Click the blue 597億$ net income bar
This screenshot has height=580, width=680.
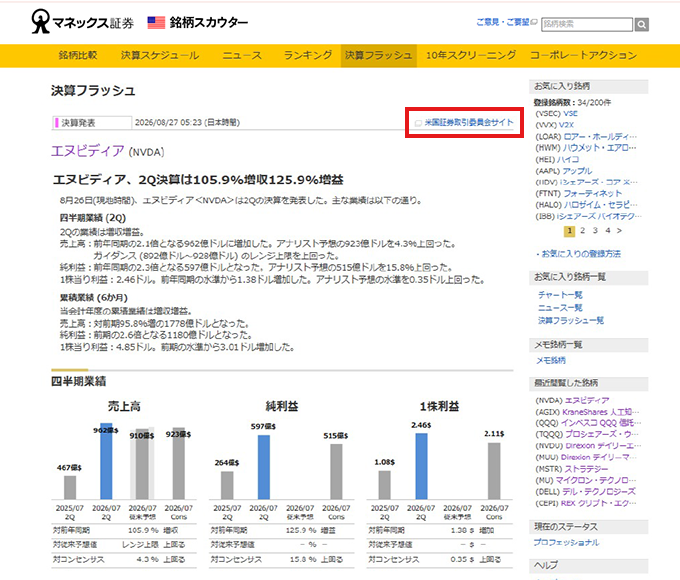point(264,467)
